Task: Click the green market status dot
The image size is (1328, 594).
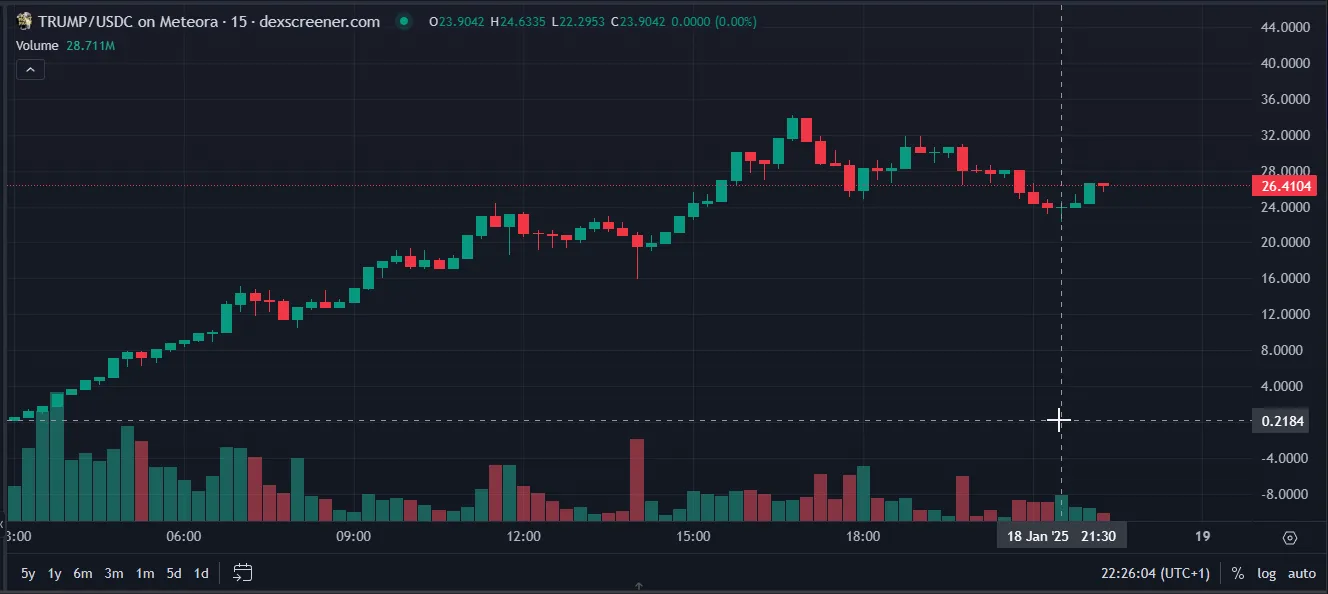Action: pyautogui.click(x=403, y=21)
